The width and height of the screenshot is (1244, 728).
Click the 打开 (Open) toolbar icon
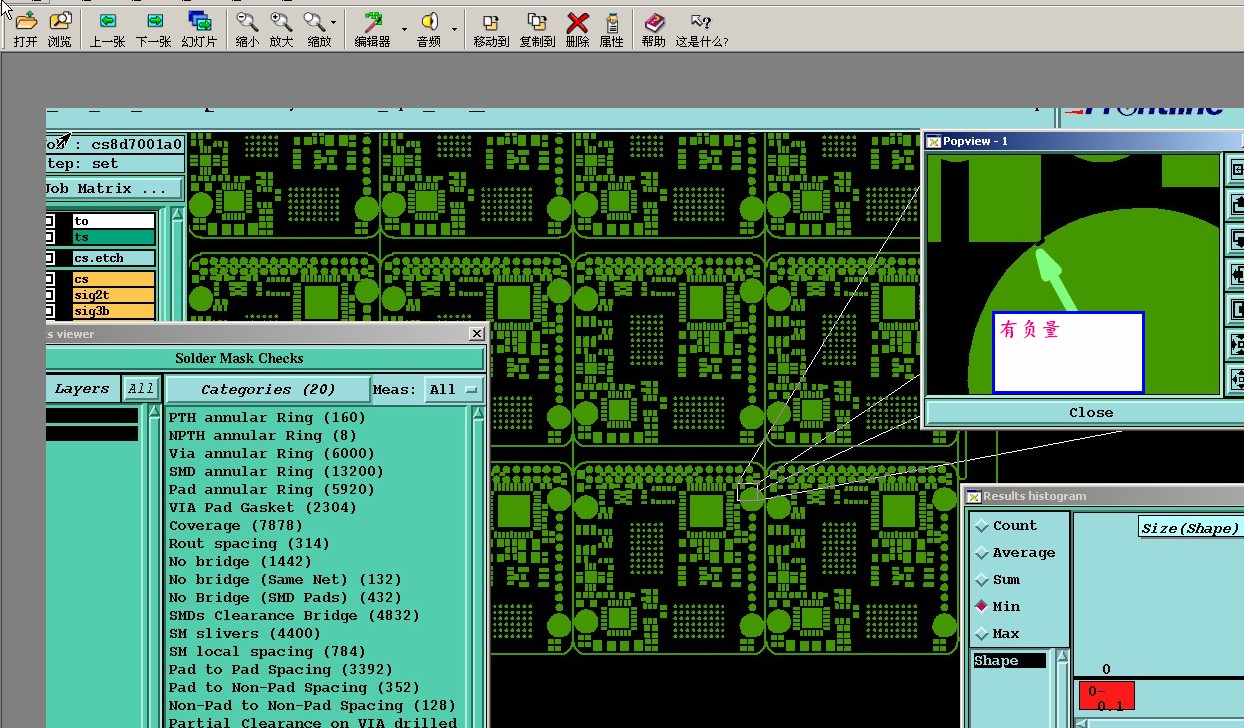tap(26, 22)
